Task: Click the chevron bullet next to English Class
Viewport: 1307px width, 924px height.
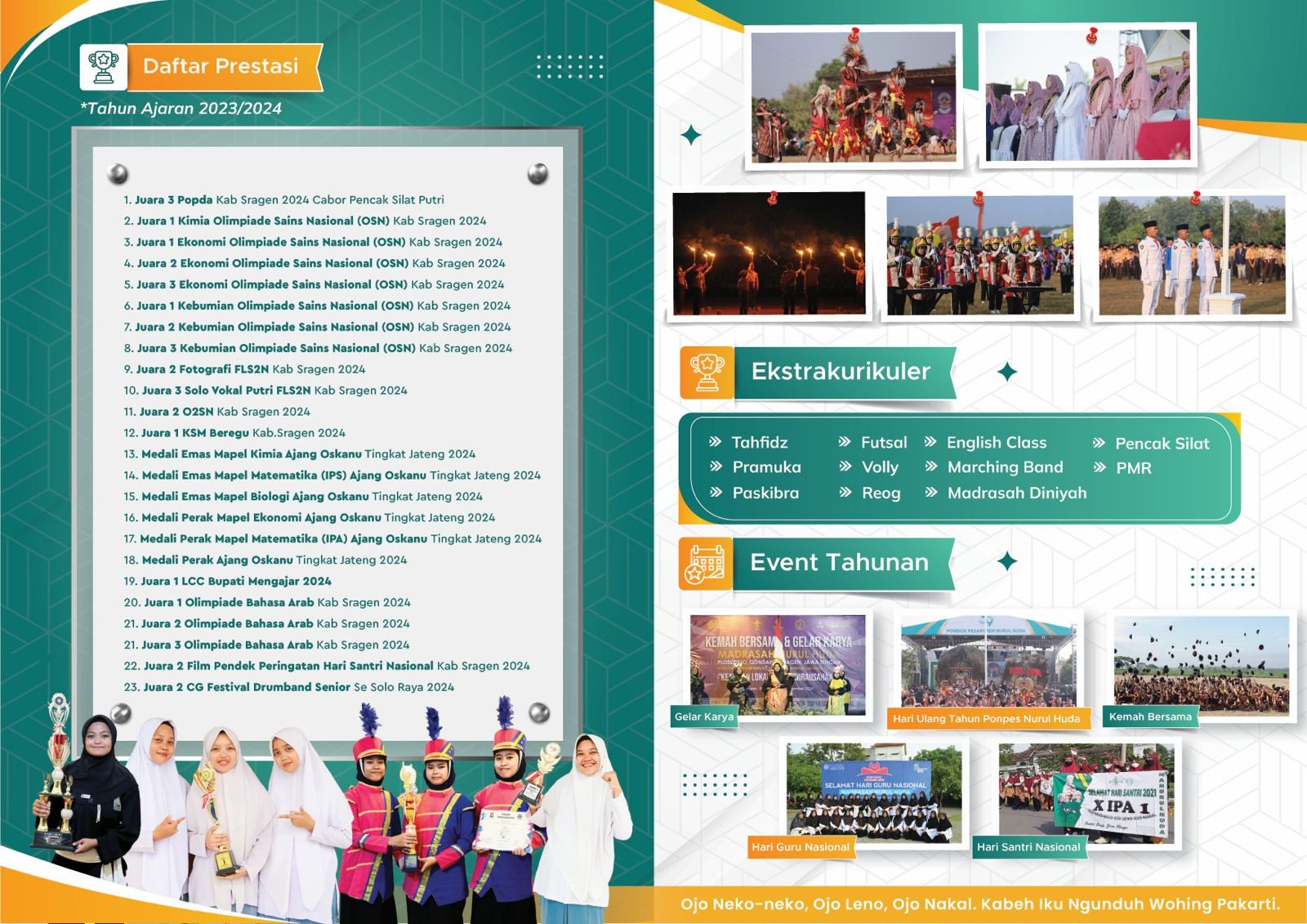Action: coord(930,442)
